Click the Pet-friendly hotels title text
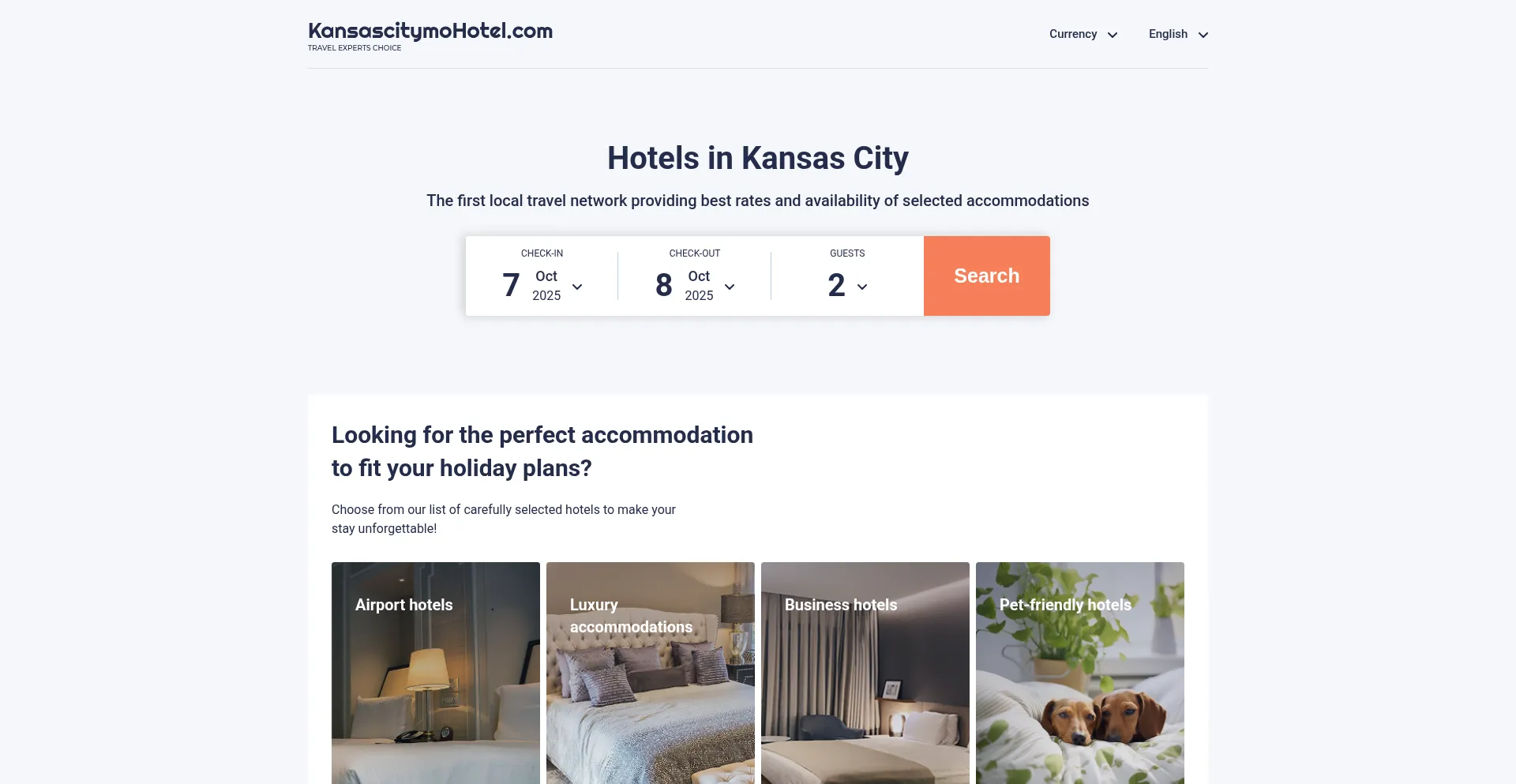Image resolution: width=1516 pixels, height=784 pixels. (x=1065, y=605)
